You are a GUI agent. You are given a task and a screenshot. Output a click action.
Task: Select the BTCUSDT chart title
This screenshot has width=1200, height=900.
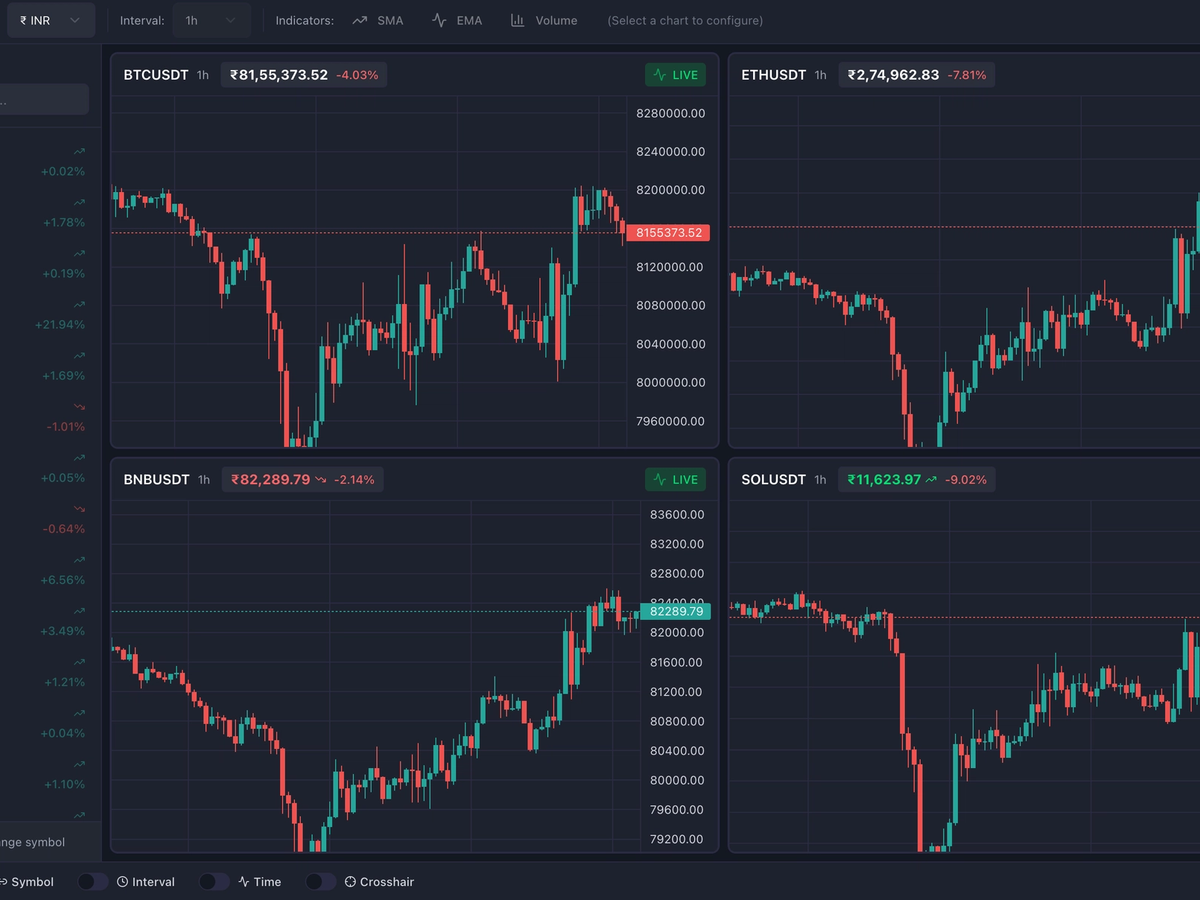(x=156, y=75)
